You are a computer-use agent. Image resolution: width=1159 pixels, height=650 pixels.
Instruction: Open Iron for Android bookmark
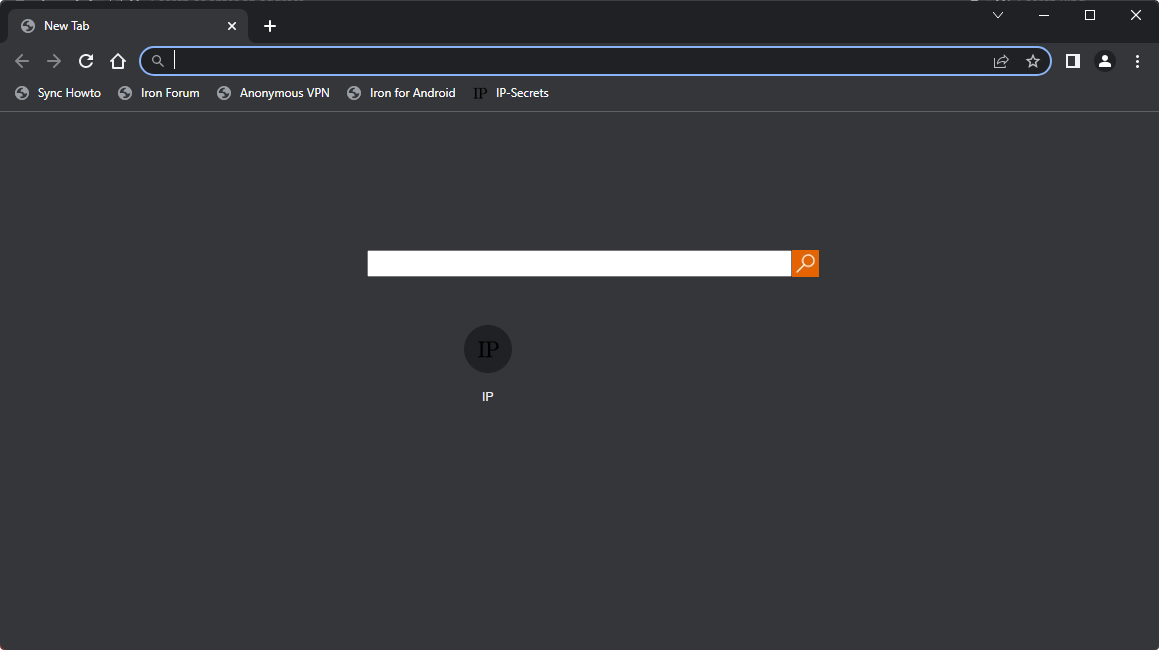tap(402, 93)
